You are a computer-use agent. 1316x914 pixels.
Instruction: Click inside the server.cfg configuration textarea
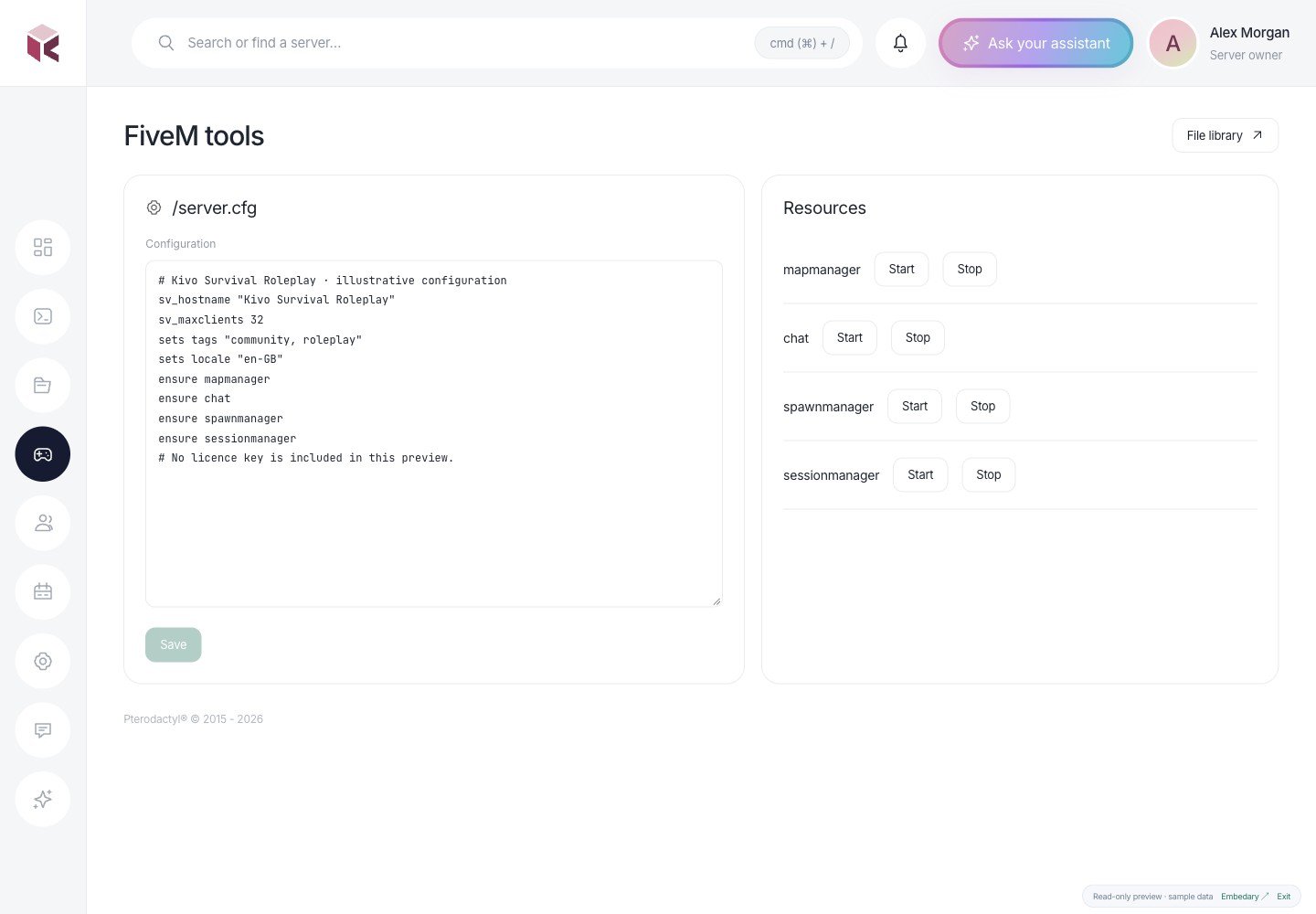pos(434,433)
